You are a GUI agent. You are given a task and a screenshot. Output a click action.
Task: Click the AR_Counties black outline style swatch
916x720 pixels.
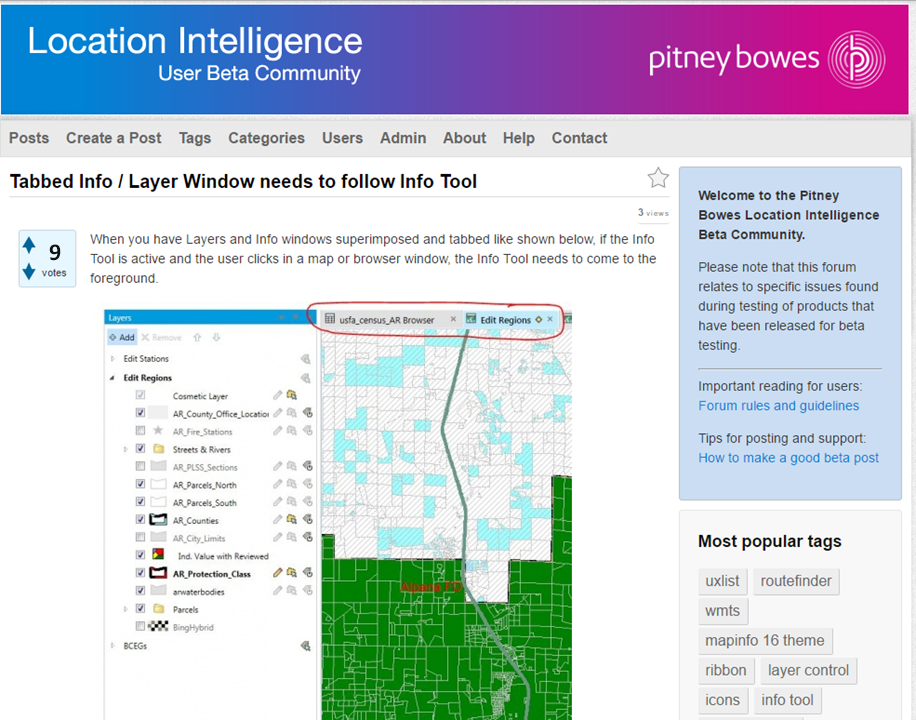pyautogui.click(x=159, y=520)
